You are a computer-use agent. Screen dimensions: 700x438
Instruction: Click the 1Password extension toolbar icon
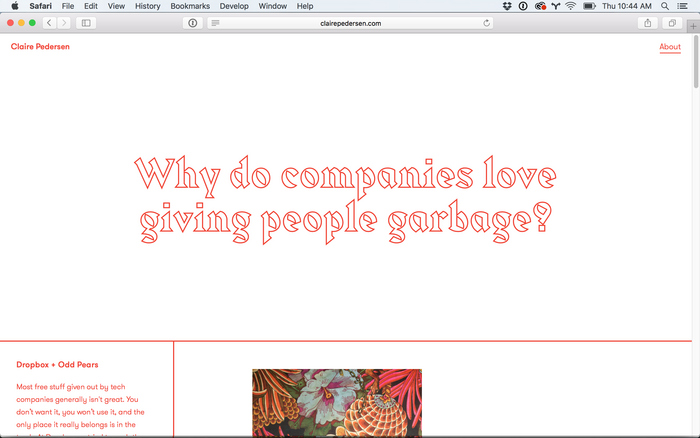tap(193, 23)
